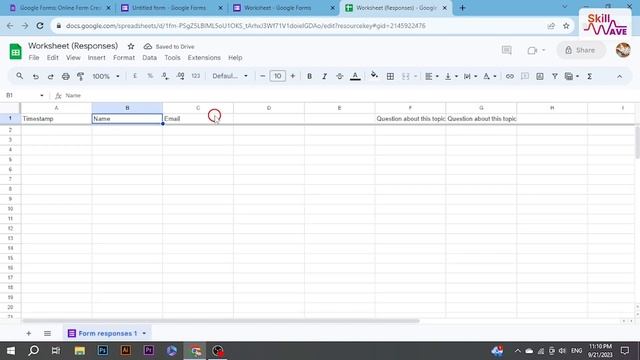This screenshot has width=640, height=360.
Task: Open the Extensions menu
Action: (204, 58)
